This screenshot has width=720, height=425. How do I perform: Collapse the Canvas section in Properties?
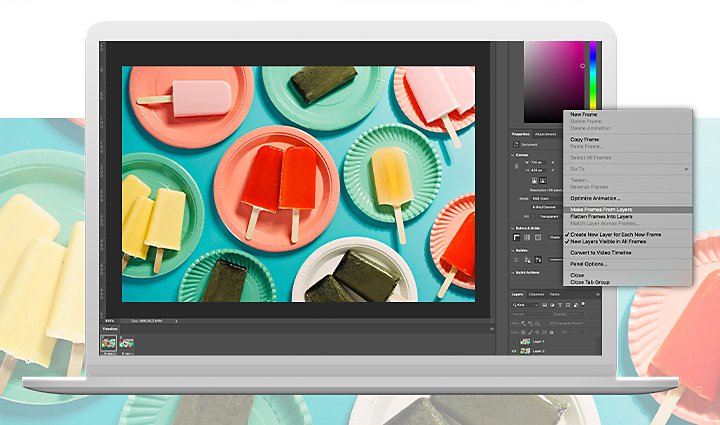click(513, 155)
